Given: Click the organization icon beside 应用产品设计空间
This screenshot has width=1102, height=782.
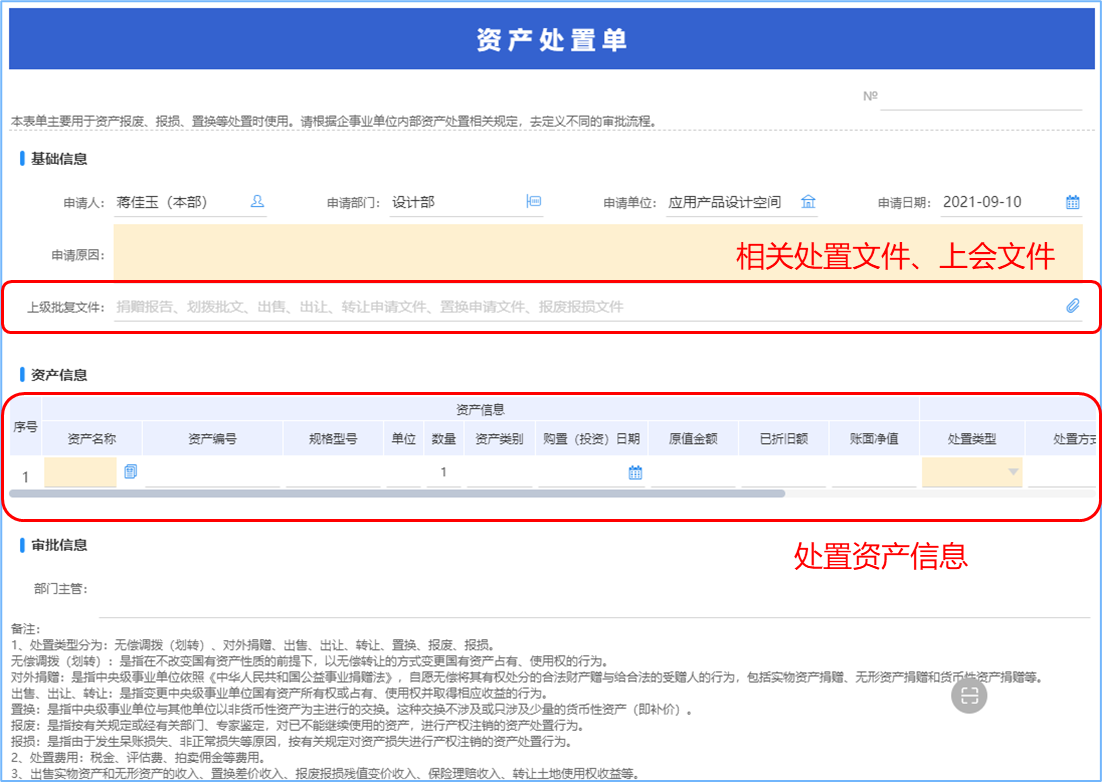Looking at the screenshot, I should 808,202.
